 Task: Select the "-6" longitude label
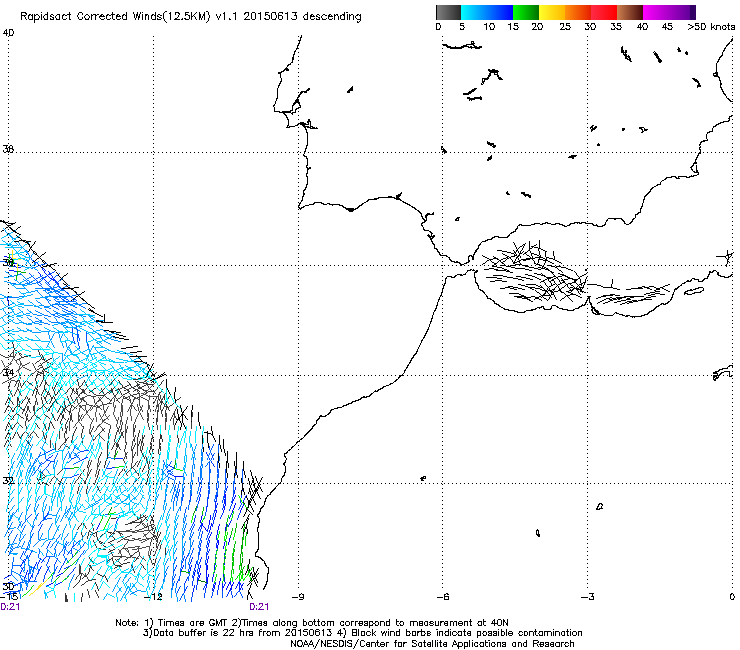(442, 597)
